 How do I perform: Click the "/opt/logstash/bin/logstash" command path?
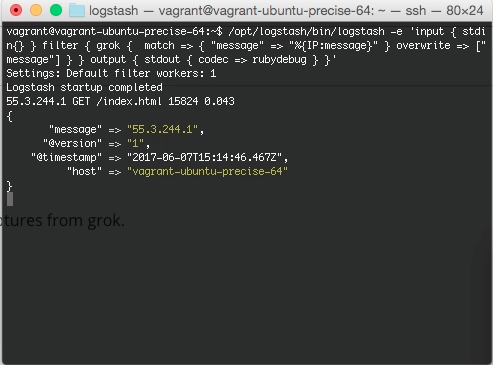(x=306, y=32)
